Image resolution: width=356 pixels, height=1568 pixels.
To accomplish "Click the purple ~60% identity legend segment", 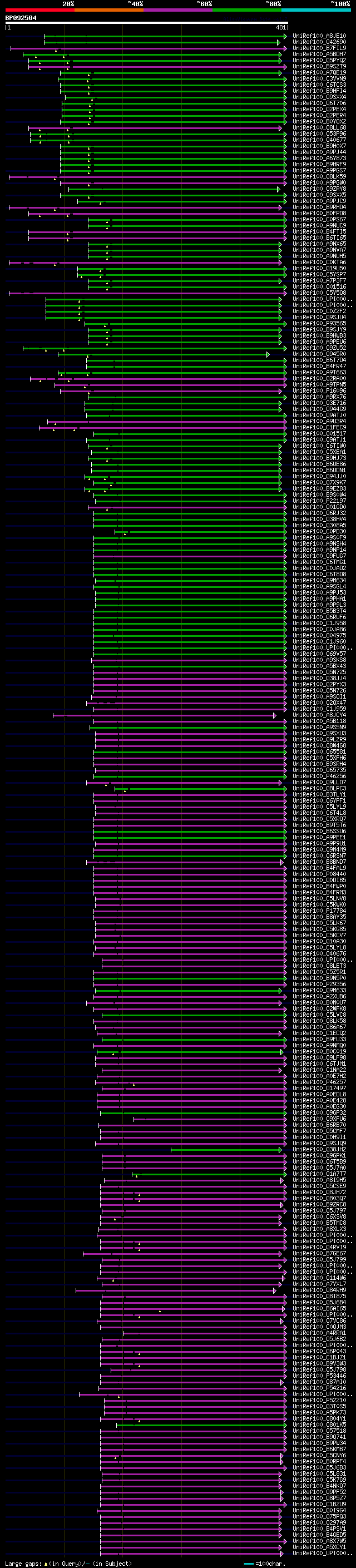I will pyautogui.click(x=179, y=10).
